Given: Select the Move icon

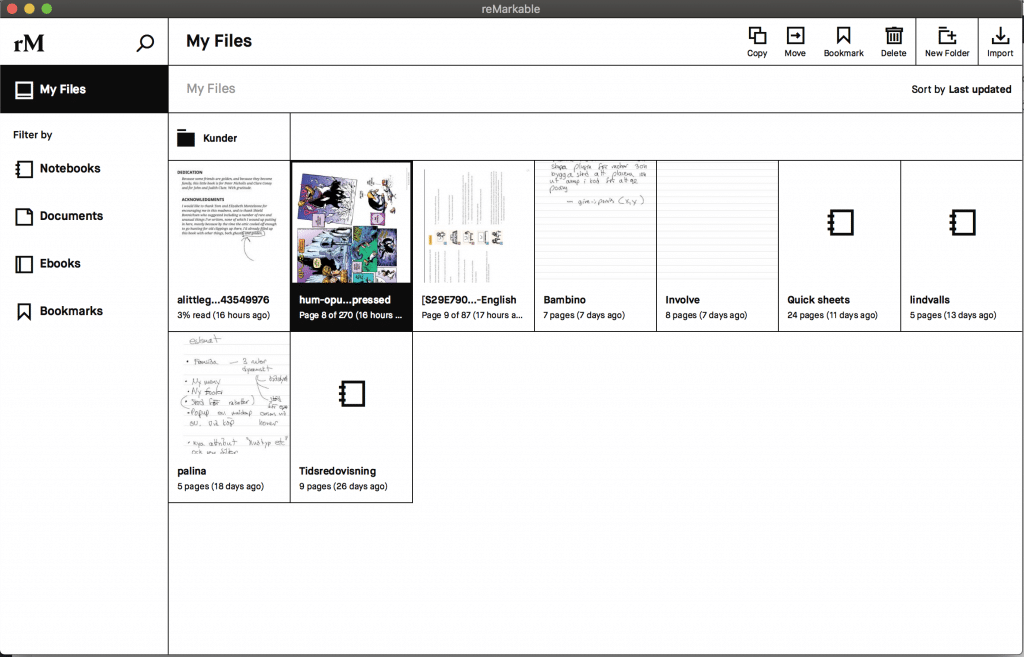Looking at the screenshot, I should [795, 40].
